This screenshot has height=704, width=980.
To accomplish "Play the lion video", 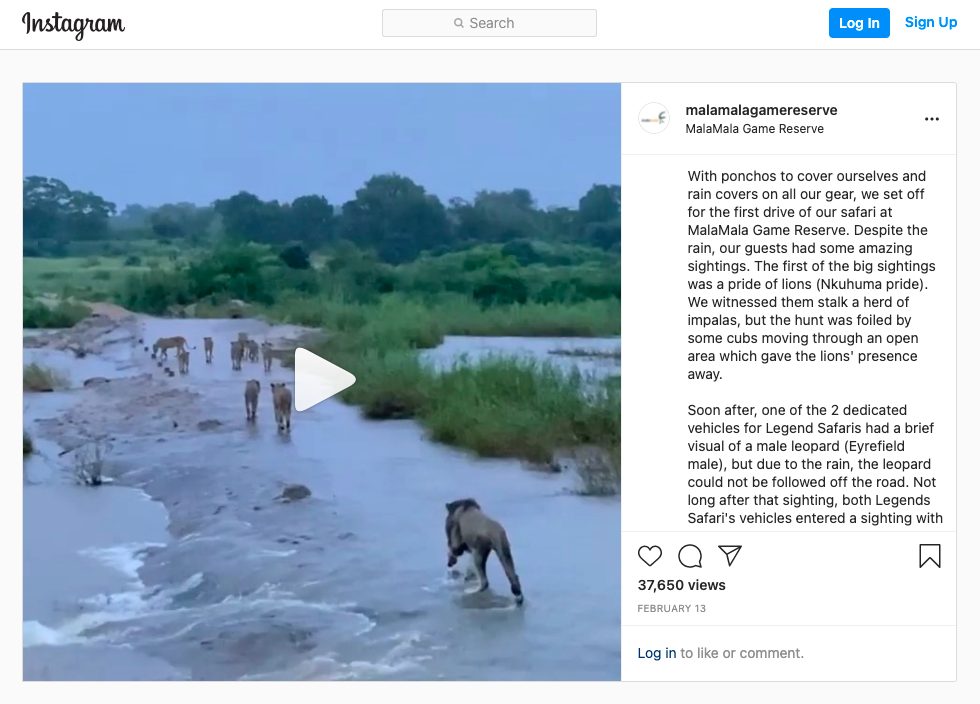I will pyautogui.click(x=324, y=380).
